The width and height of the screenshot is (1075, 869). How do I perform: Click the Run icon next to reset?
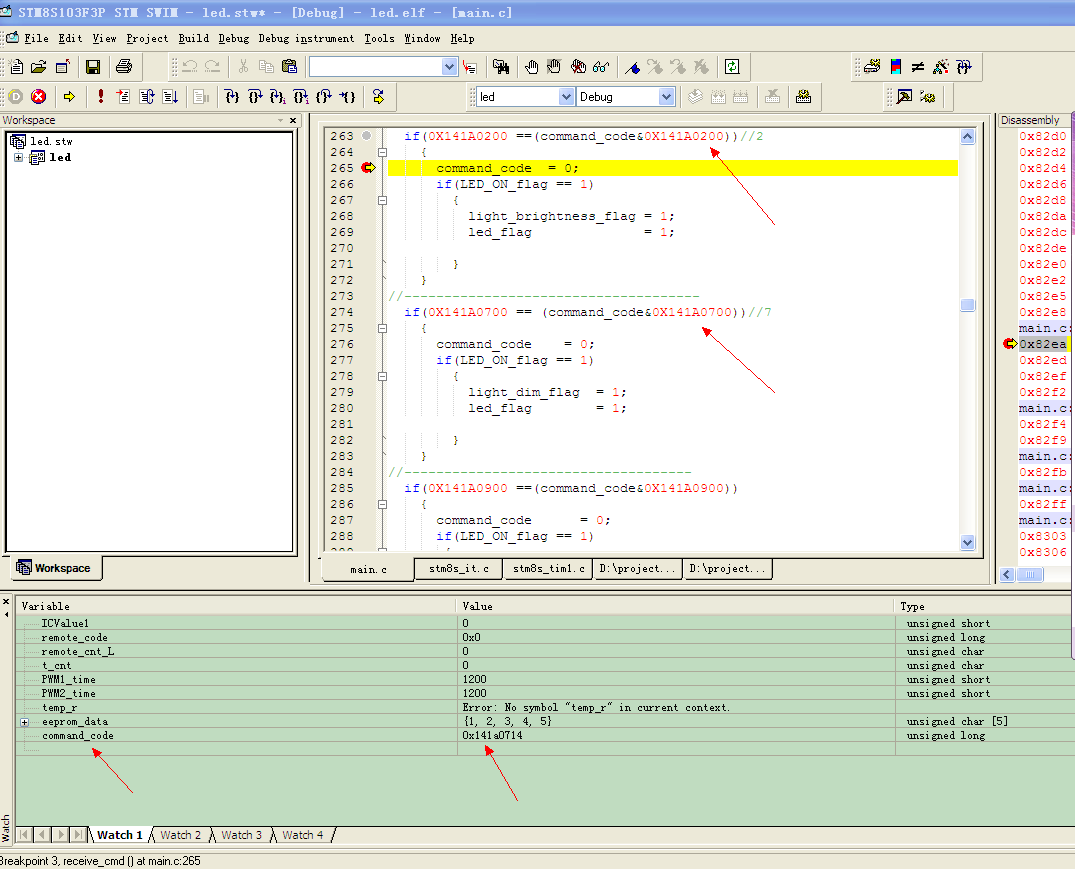(x=123, y=97)
